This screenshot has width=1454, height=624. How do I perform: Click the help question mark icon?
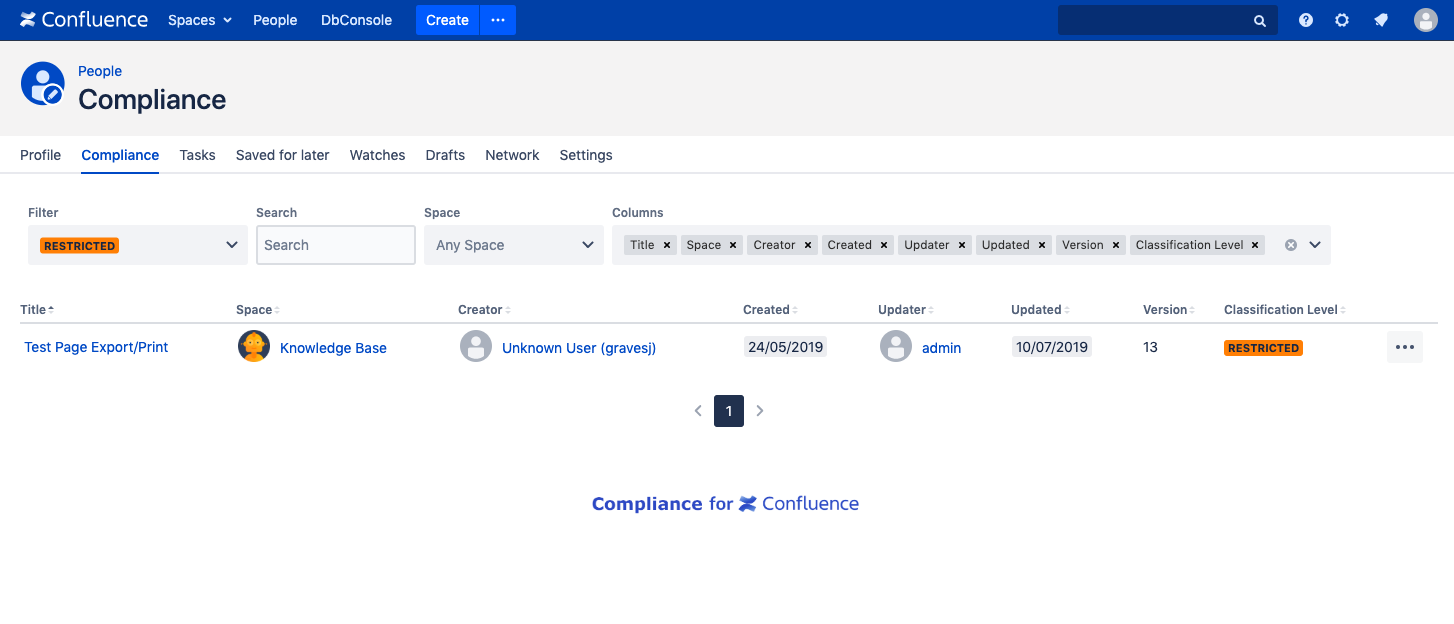[x=1305, y=20]
